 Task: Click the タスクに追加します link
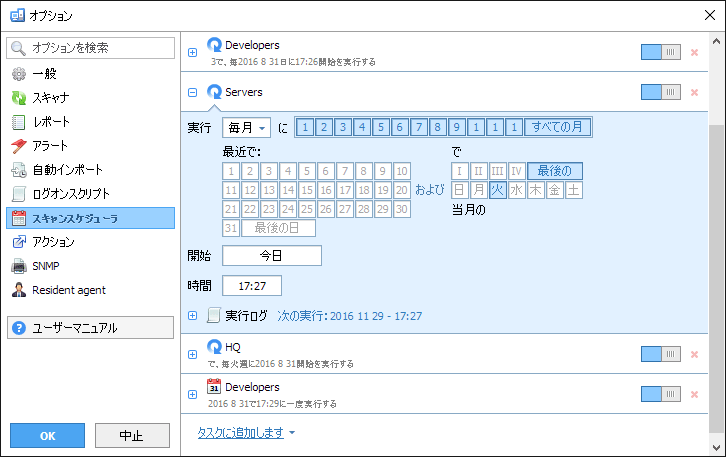pos(241,432)
